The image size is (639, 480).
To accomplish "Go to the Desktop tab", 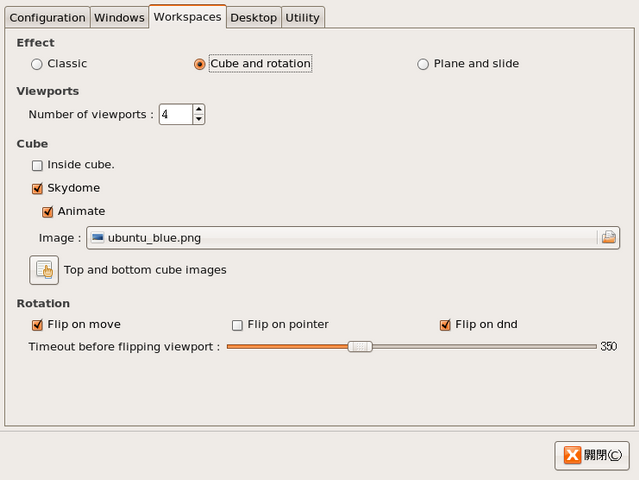I will click(x=253, y=18).
